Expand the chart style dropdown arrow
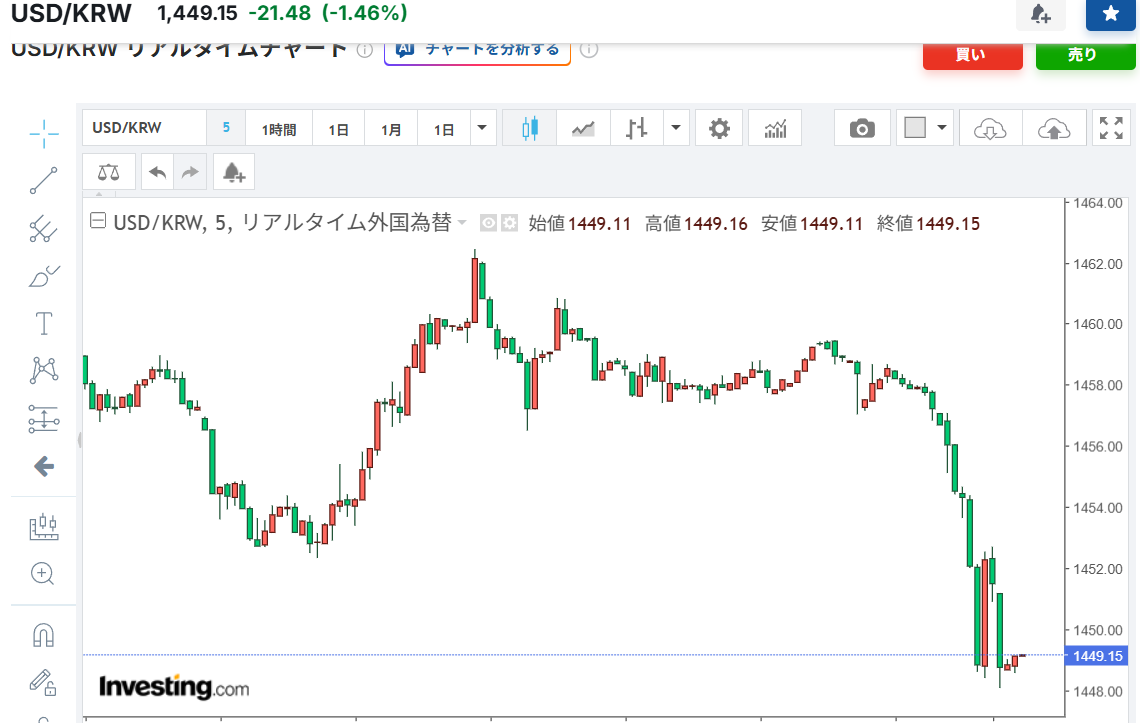This screenshot has height=723, width=1140. pyautogui.click(x=677, y=128)
